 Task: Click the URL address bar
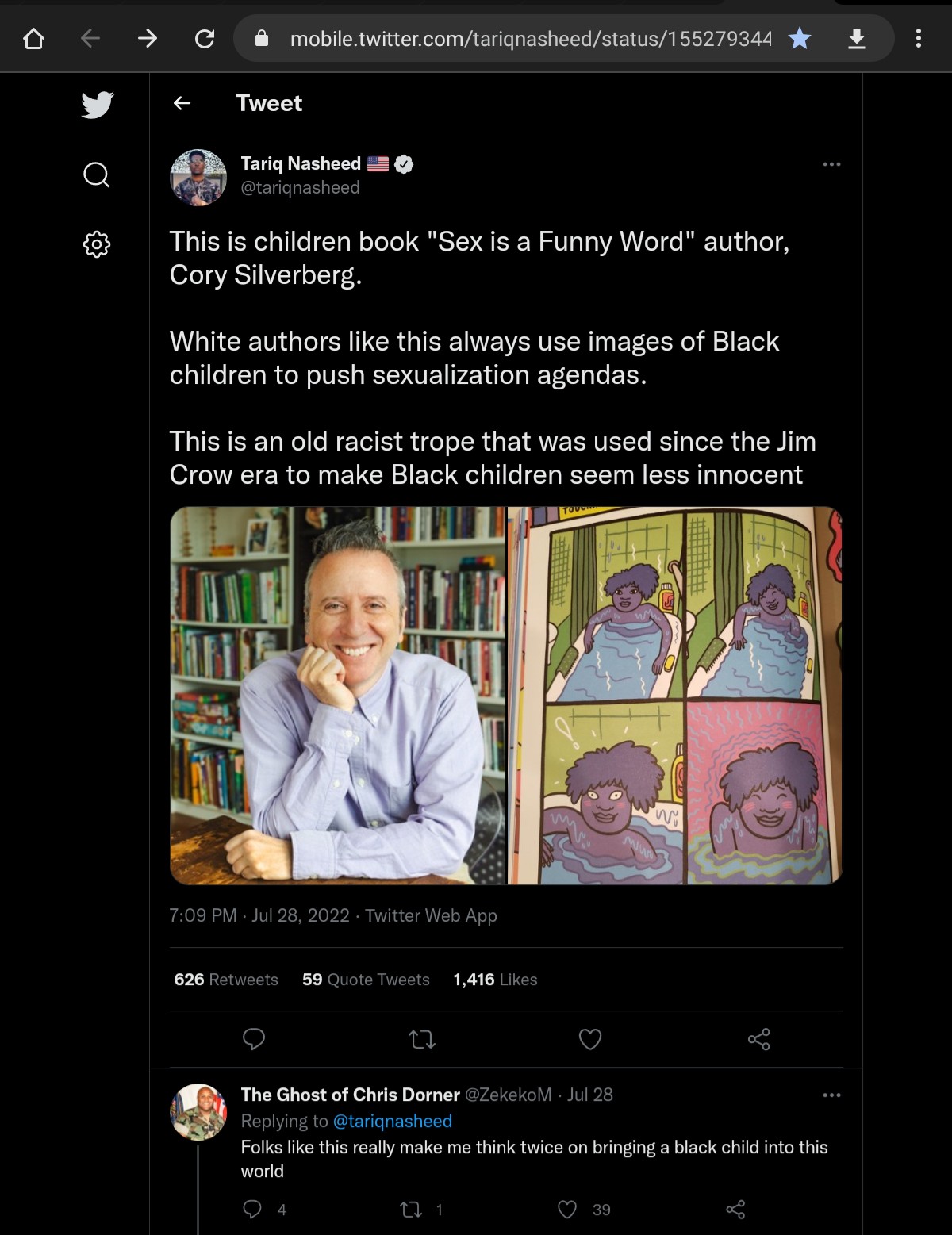(x=524, y=38)
